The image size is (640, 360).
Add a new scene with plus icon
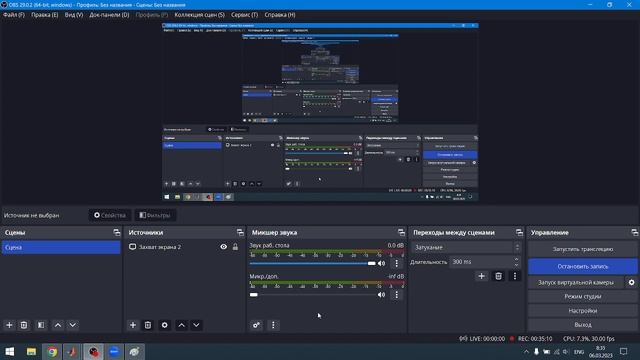click(9, 325)
